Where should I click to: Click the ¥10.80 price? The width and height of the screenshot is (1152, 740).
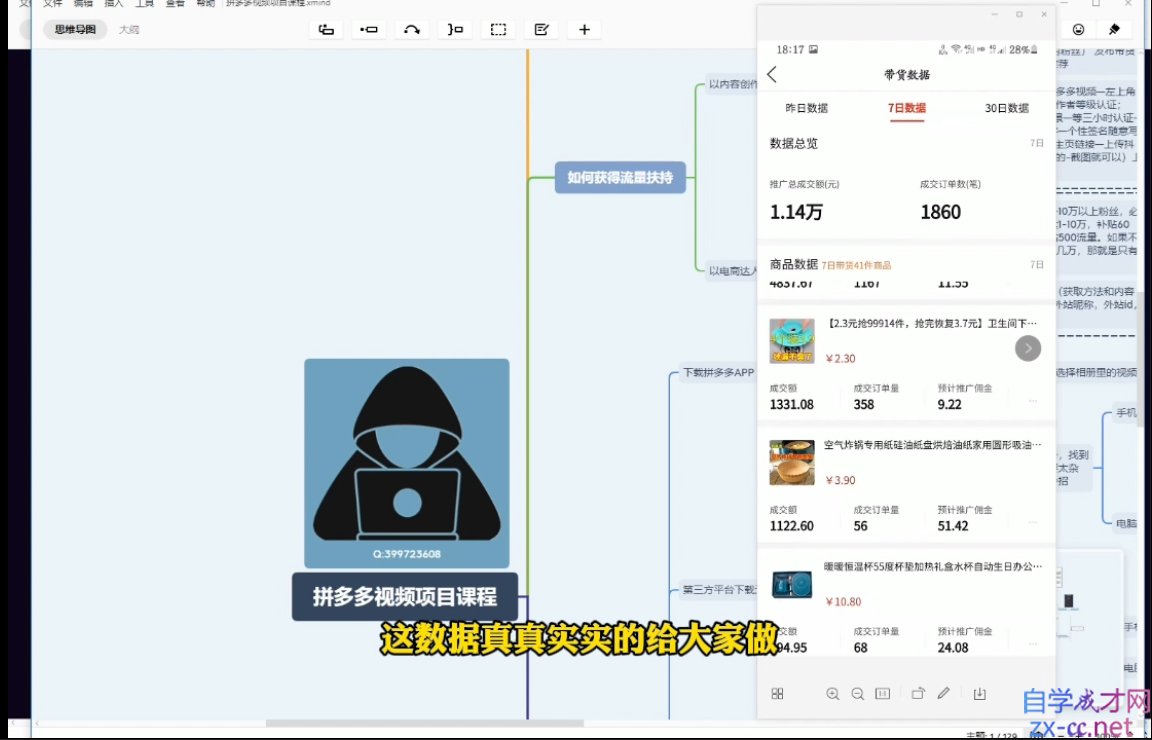(x=843, y=602)
